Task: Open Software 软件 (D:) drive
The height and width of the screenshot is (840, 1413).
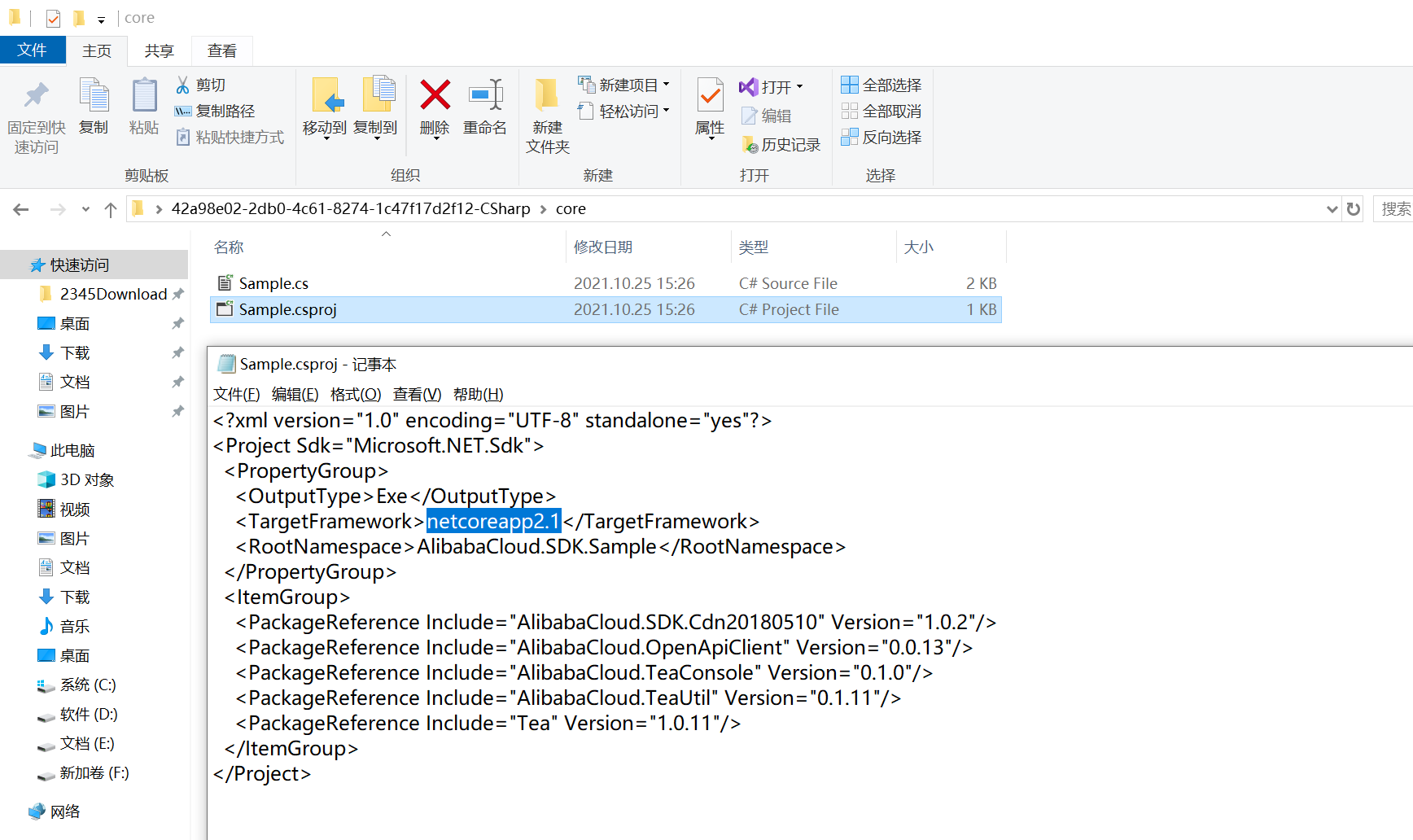Action: click(x=78, y=714)
